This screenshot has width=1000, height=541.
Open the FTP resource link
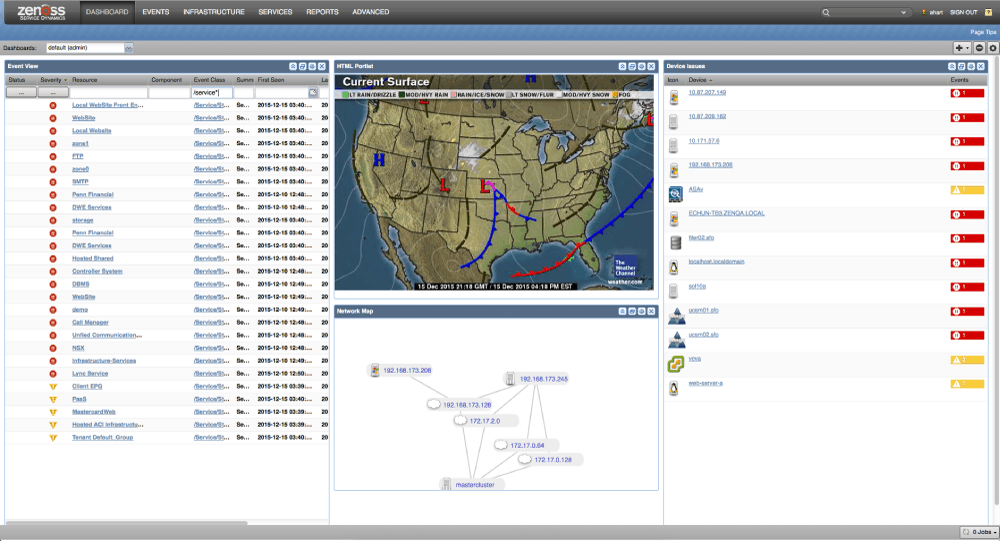pos(78,156)
